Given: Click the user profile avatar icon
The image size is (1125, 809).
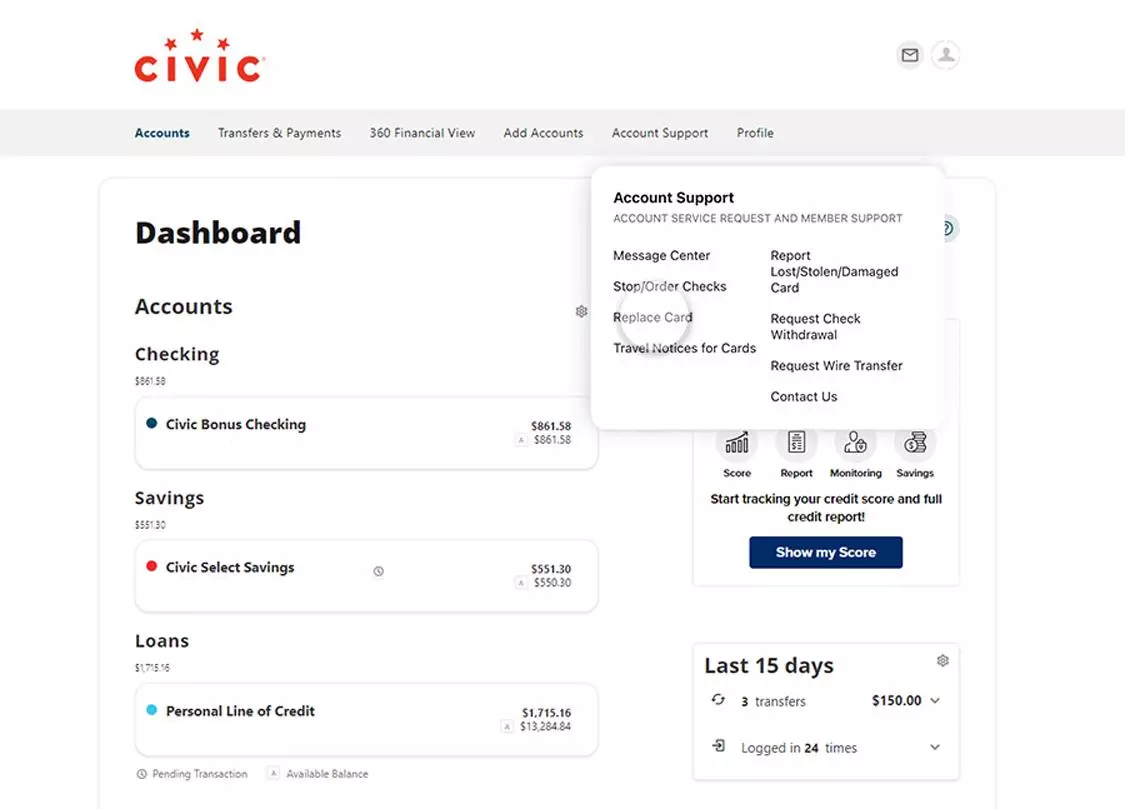Looking at the screenshot, I should pyautogui.click(x=945, y=55).
